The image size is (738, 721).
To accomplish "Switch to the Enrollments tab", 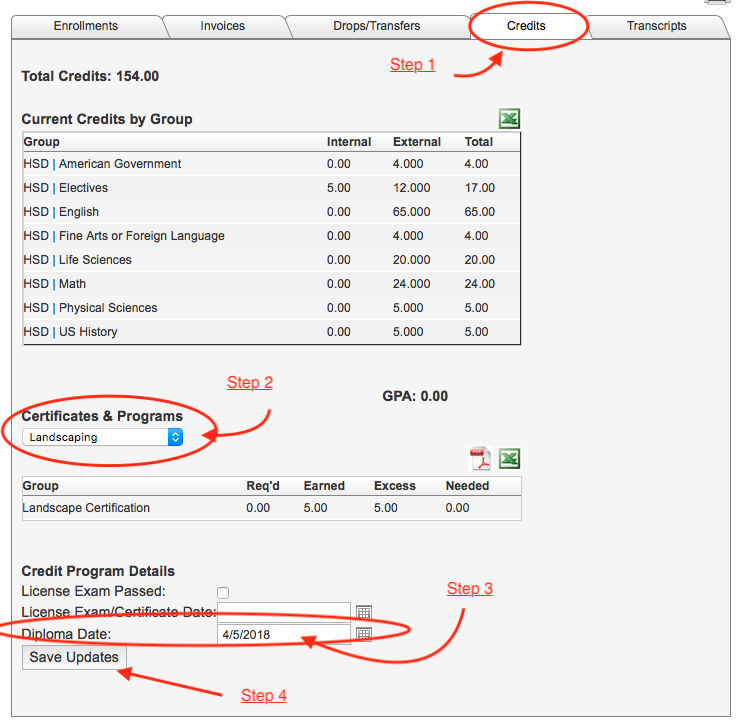I will pyautogui.click(x=86, y=26).
